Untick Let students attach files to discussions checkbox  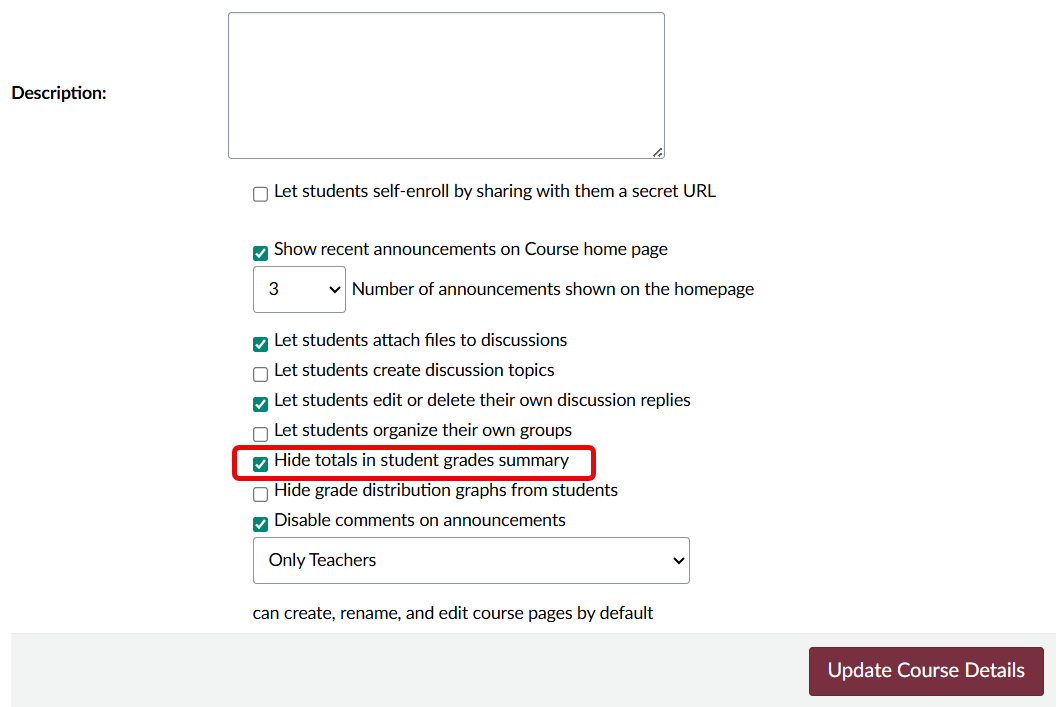[260, 344]
